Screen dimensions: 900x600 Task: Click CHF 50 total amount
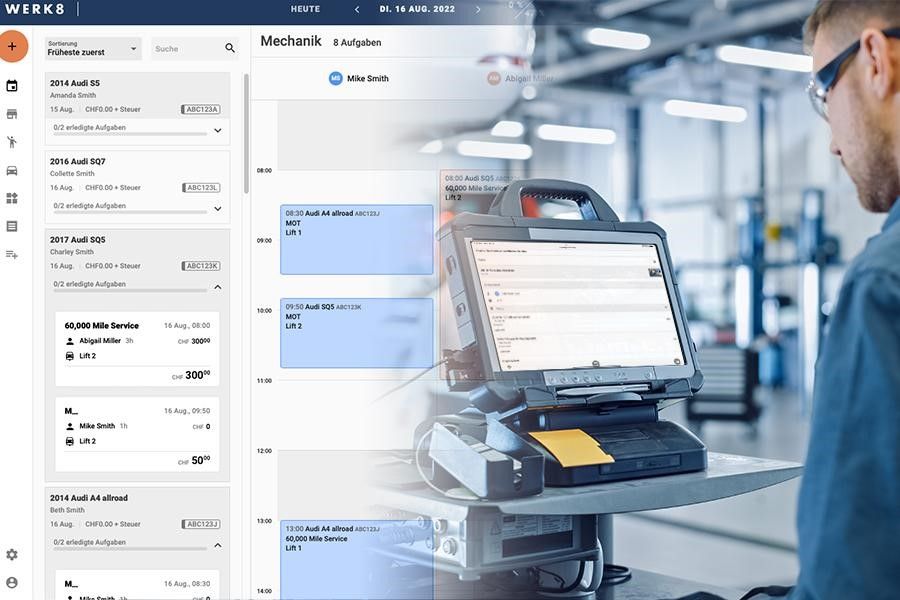(x=195, y=460)
